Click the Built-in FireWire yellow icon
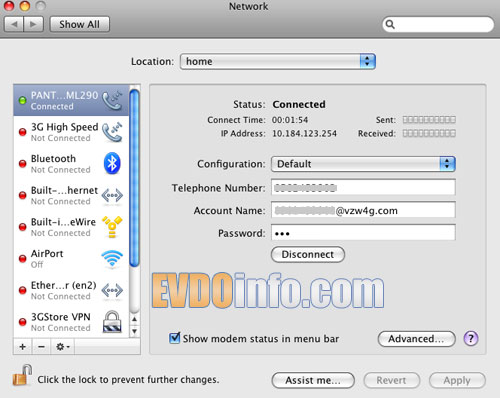The height and width of the screenshot is (398, 500). click(112, 227)
